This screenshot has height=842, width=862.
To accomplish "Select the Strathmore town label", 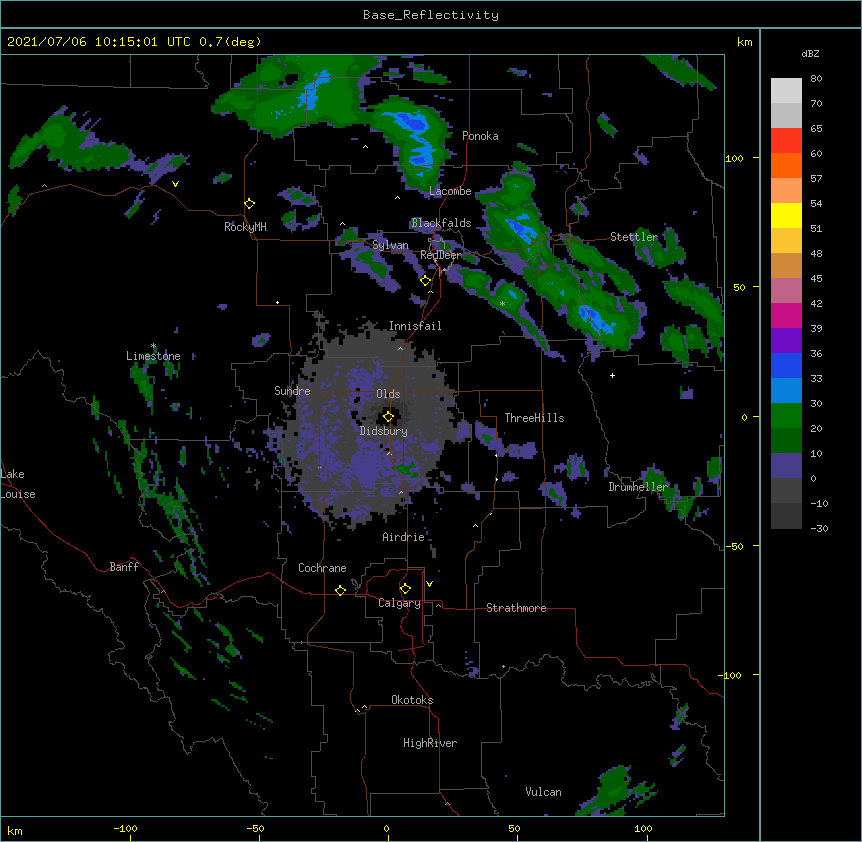I will pyautogui.click(x=516, y=608).
